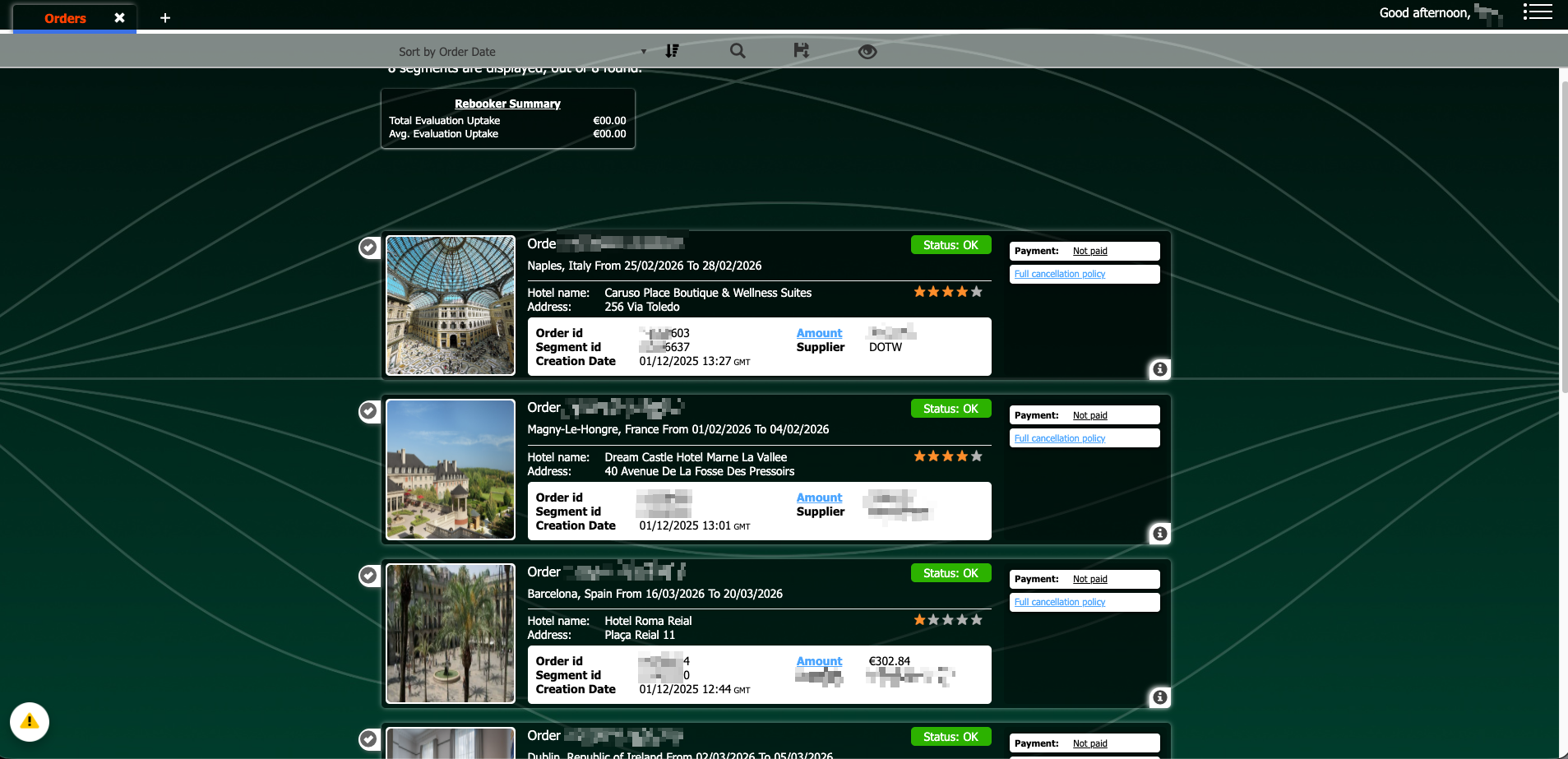Click creation date "01/12/2025 13:01"
This screenshot has height=759, width=1568.
[x=695, y=525]
